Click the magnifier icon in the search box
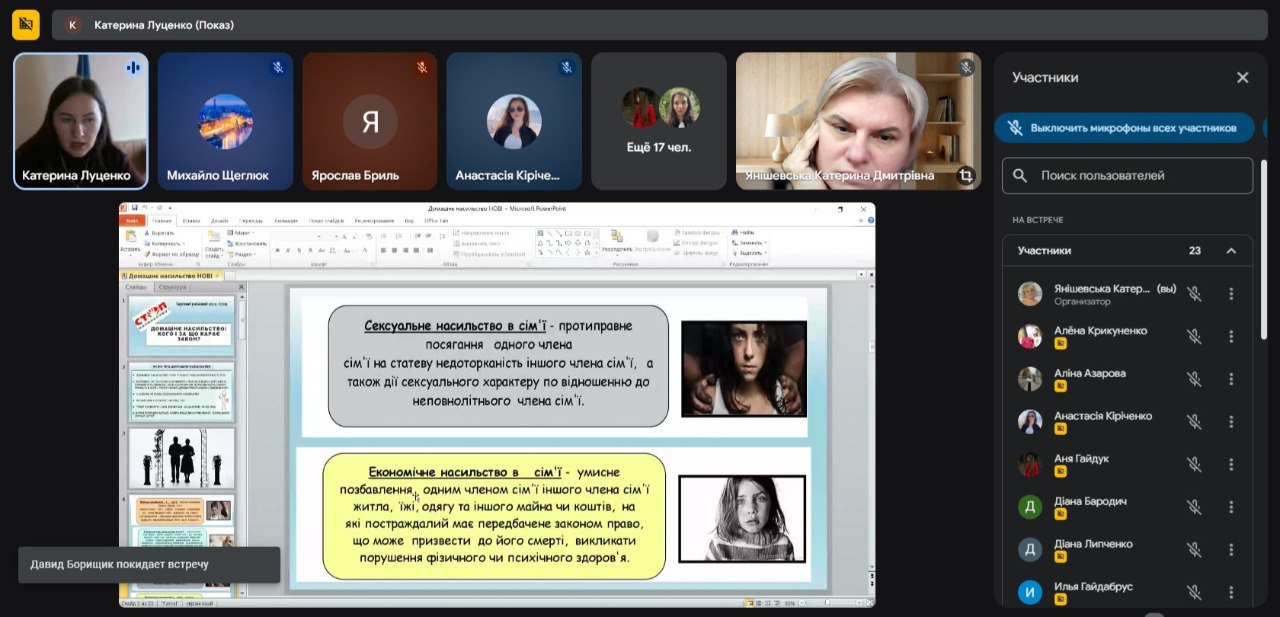The height and width of the screenshot is (617, 1280). tap(1020, 175)
